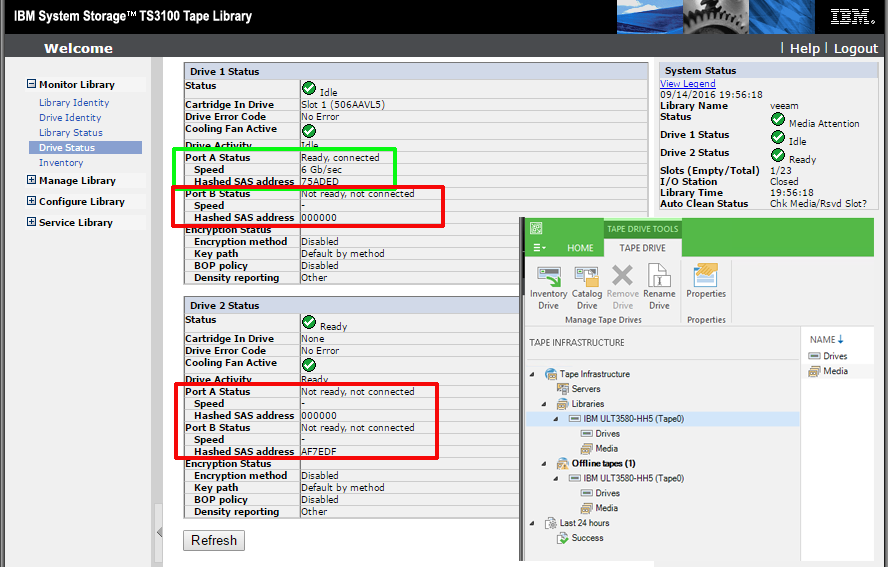This screenshot has width=888, height=567.
Task: Open the Inventory page link
Action: coord(61,163)
